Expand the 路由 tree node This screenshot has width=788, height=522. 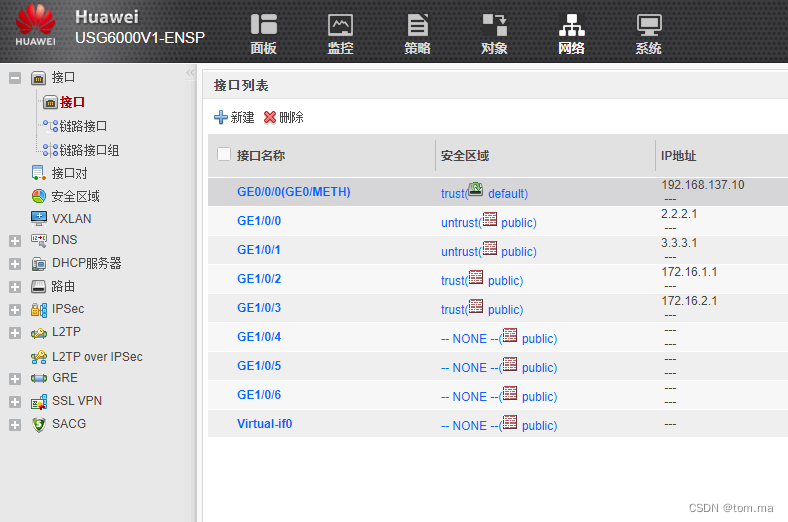(x=15, y=287)
